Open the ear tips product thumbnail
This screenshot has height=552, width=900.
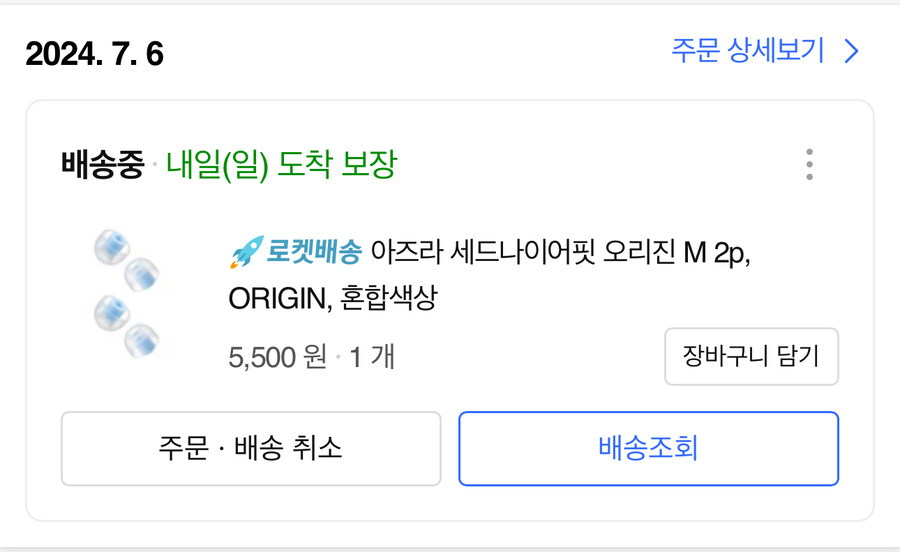125,295
